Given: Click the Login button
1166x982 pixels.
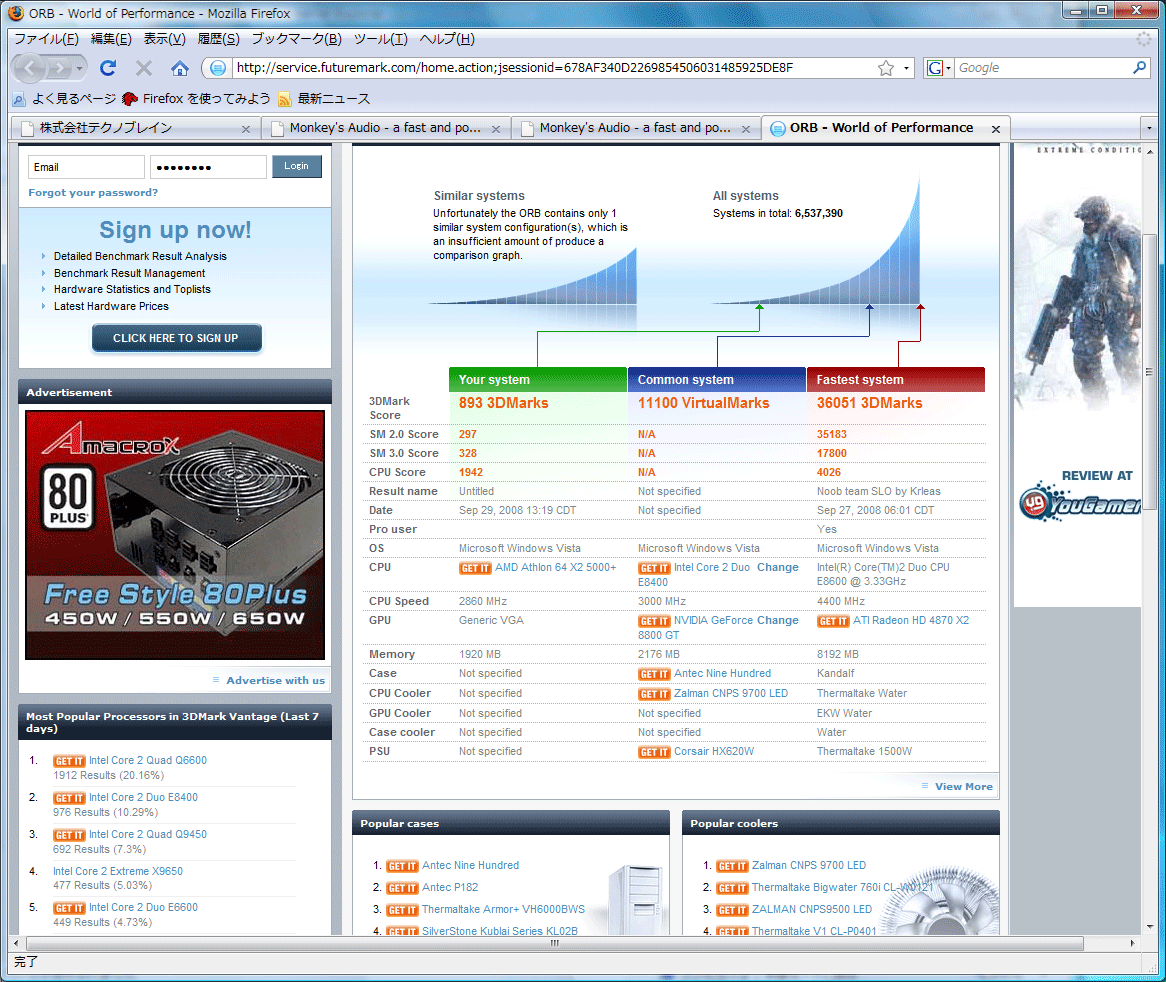Looking at the screenshot, I should [297, 167].
